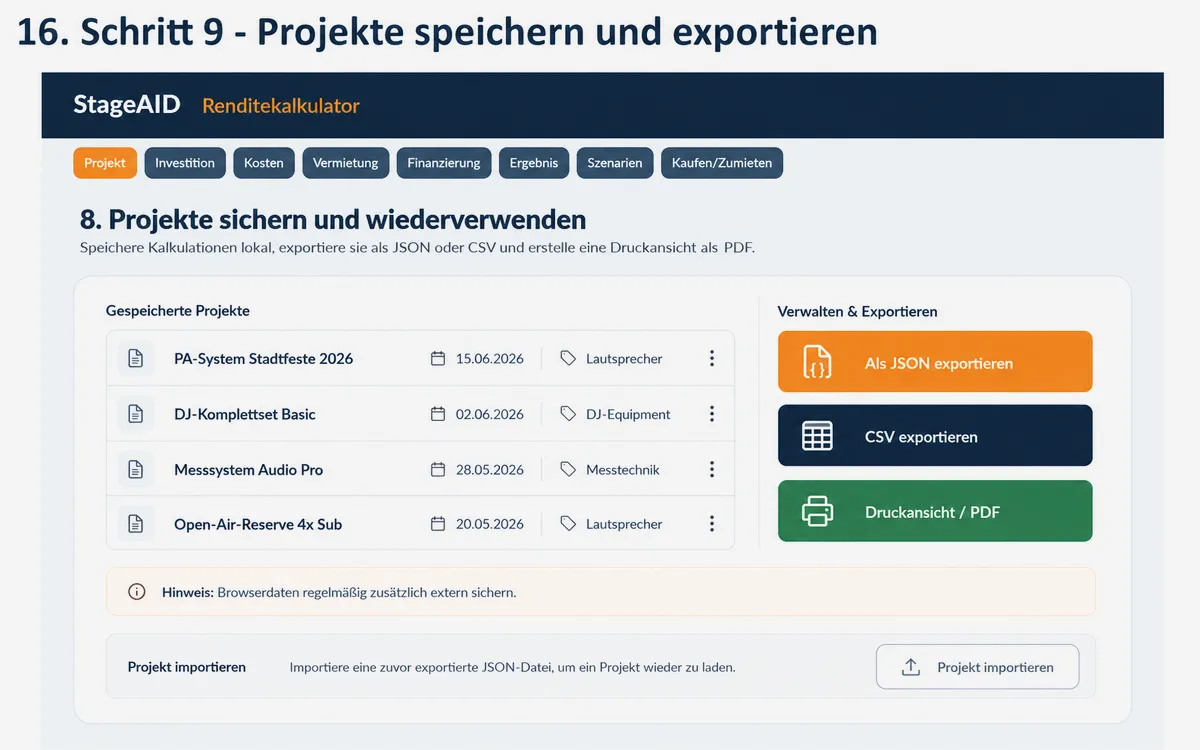Switch to the Investition tab
The width and height of the screenshot is (1200, 750).
coord(185,163)
